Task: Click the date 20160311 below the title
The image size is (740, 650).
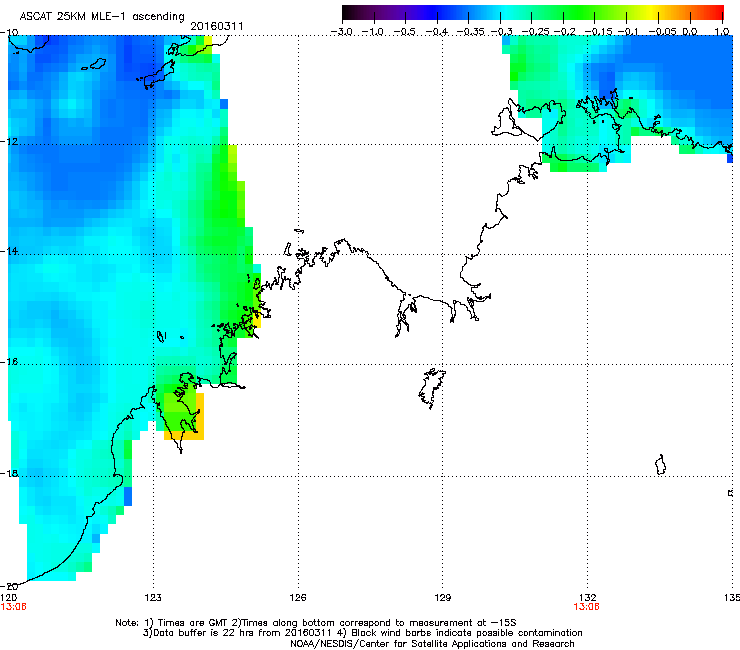Action: [x=217, y=26]
